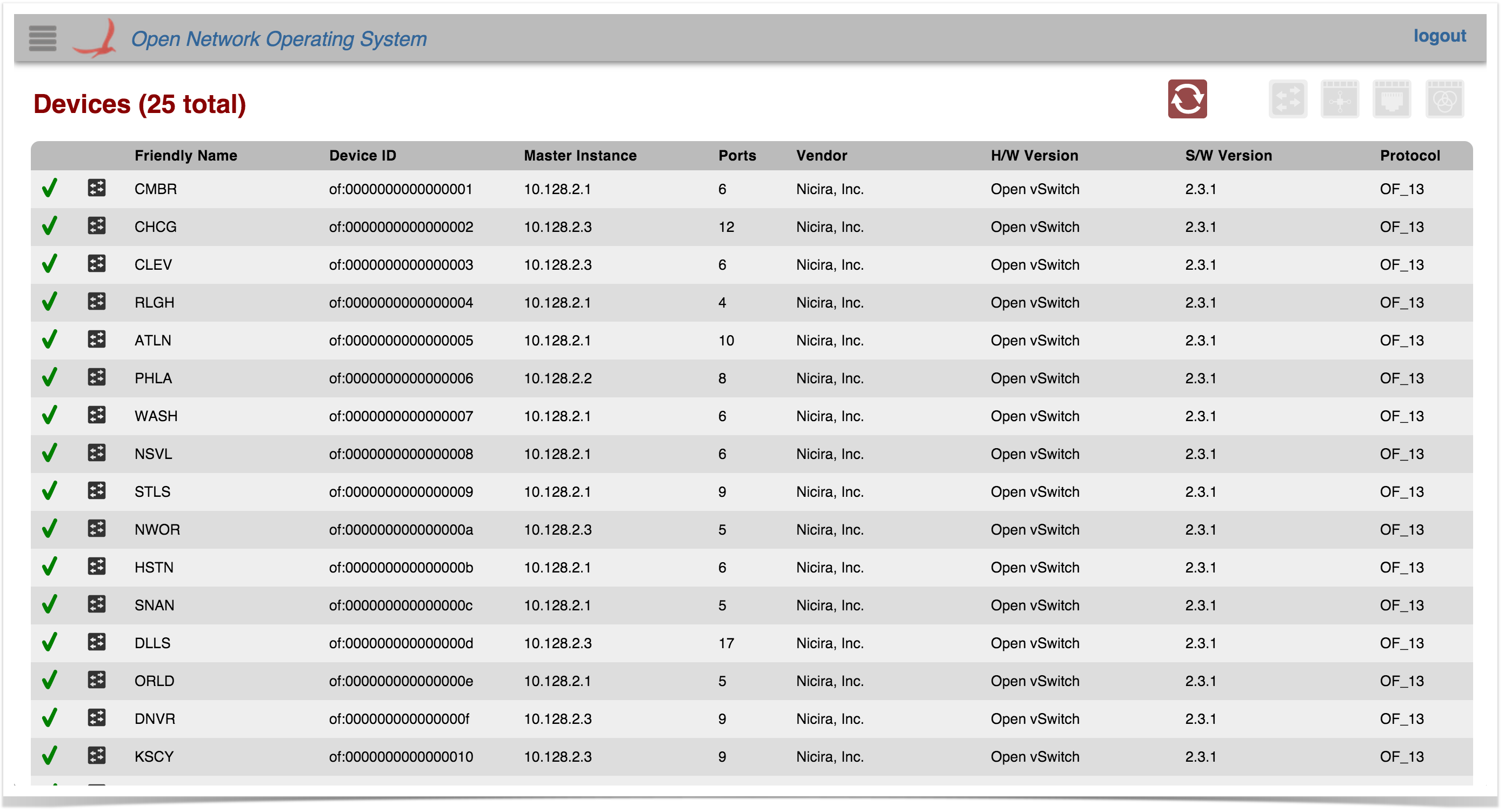Select the NWOR device row
This screenshot has width=1505, height=812.
click(157, 530)
